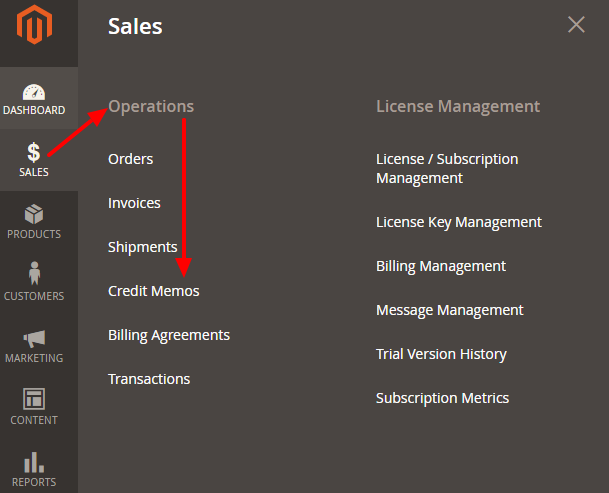Open License / Subscription Management
This screenshot has width=609, height=493.
tap(447, 168)
